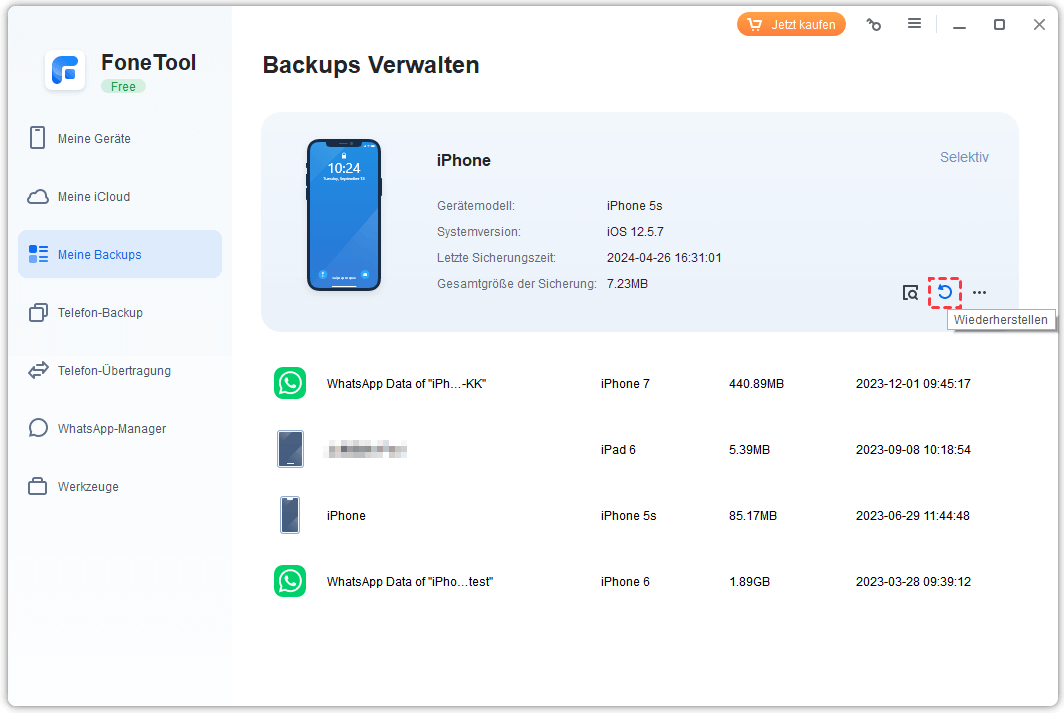Switch to Telefon-Übertragung

[x=114, y=371]
